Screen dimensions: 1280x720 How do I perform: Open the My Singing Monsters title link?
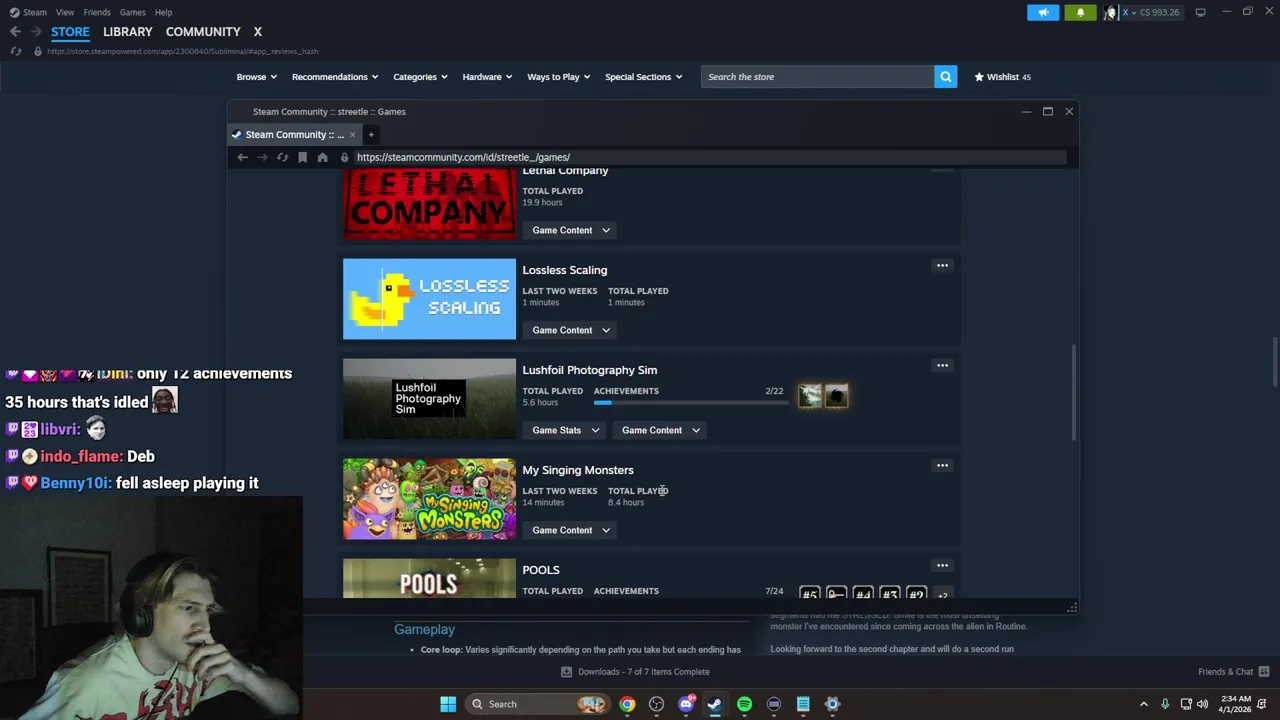(578, 470)
